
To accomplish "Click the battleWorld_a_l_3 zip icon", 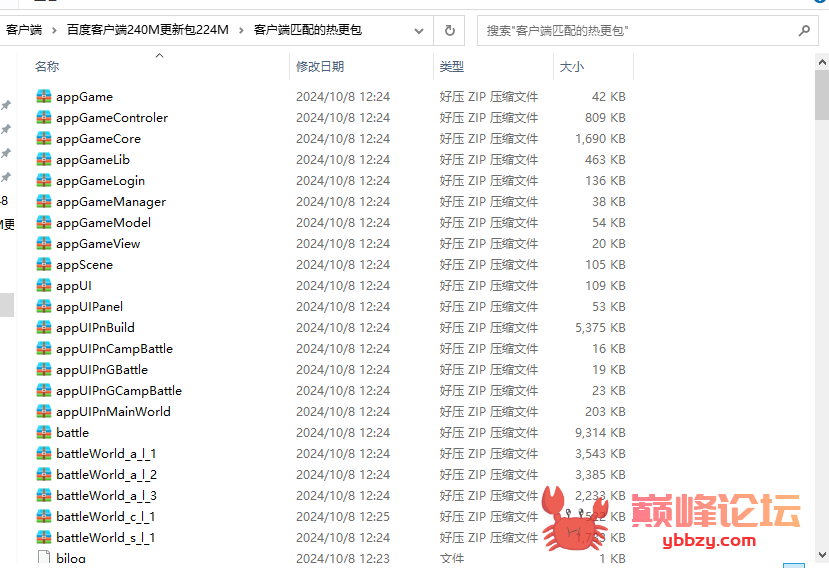I will tap(44, 495).
